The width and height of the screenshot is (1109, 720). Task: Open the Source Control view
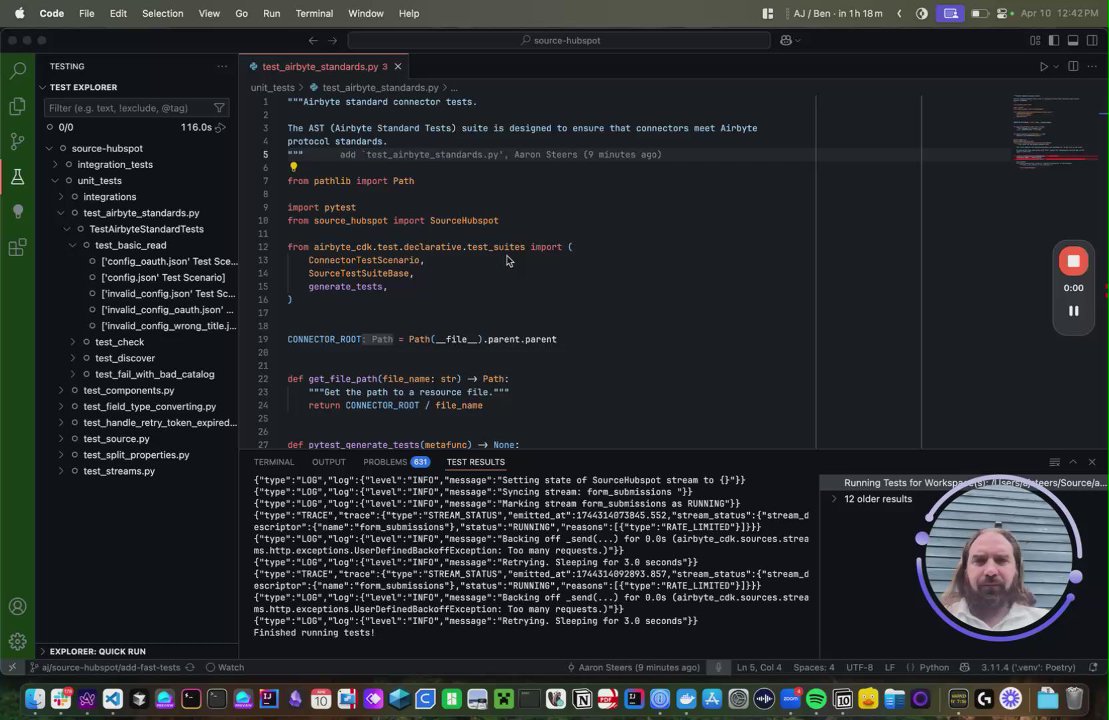17,141
